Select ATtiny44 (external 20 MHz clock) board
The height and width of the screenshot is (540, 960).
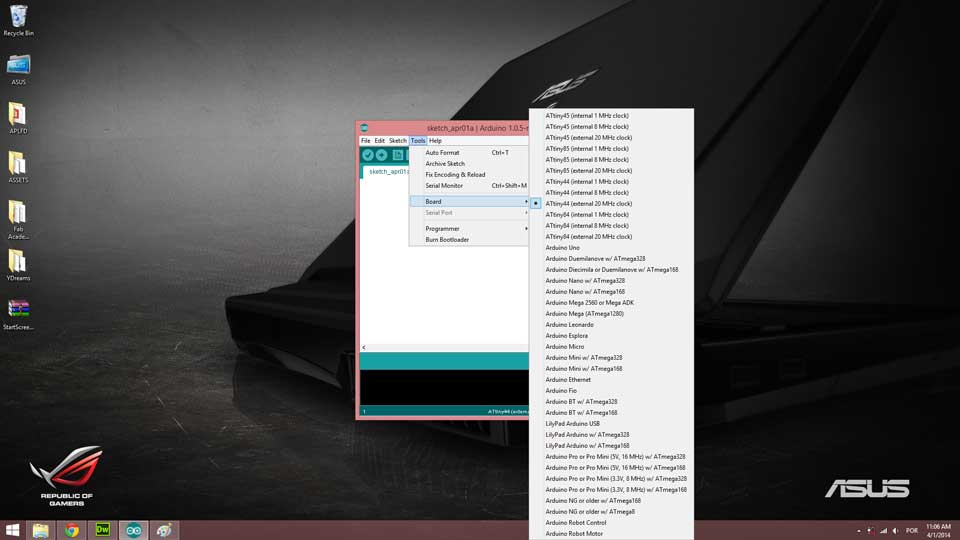pyautogui.click(x=611, y=204)
